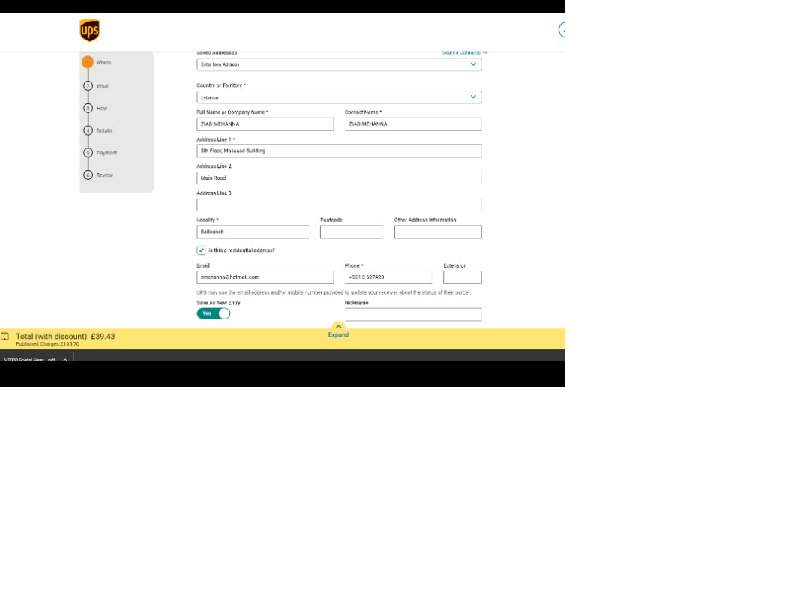Go to step 6 Review circle
This screenshot has width=792, height=612.
(x=88, y=175)
